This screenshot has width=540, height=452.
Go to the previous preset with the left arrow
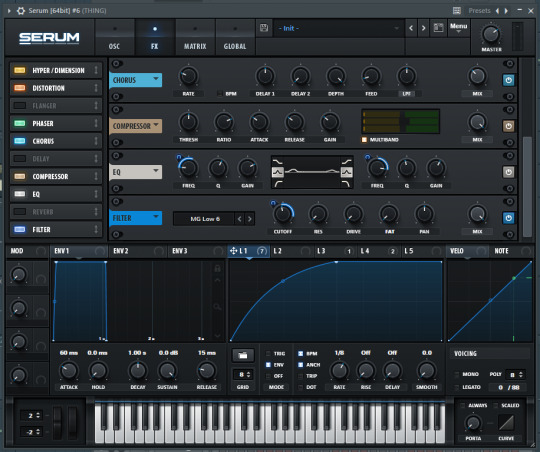(411, 28)
